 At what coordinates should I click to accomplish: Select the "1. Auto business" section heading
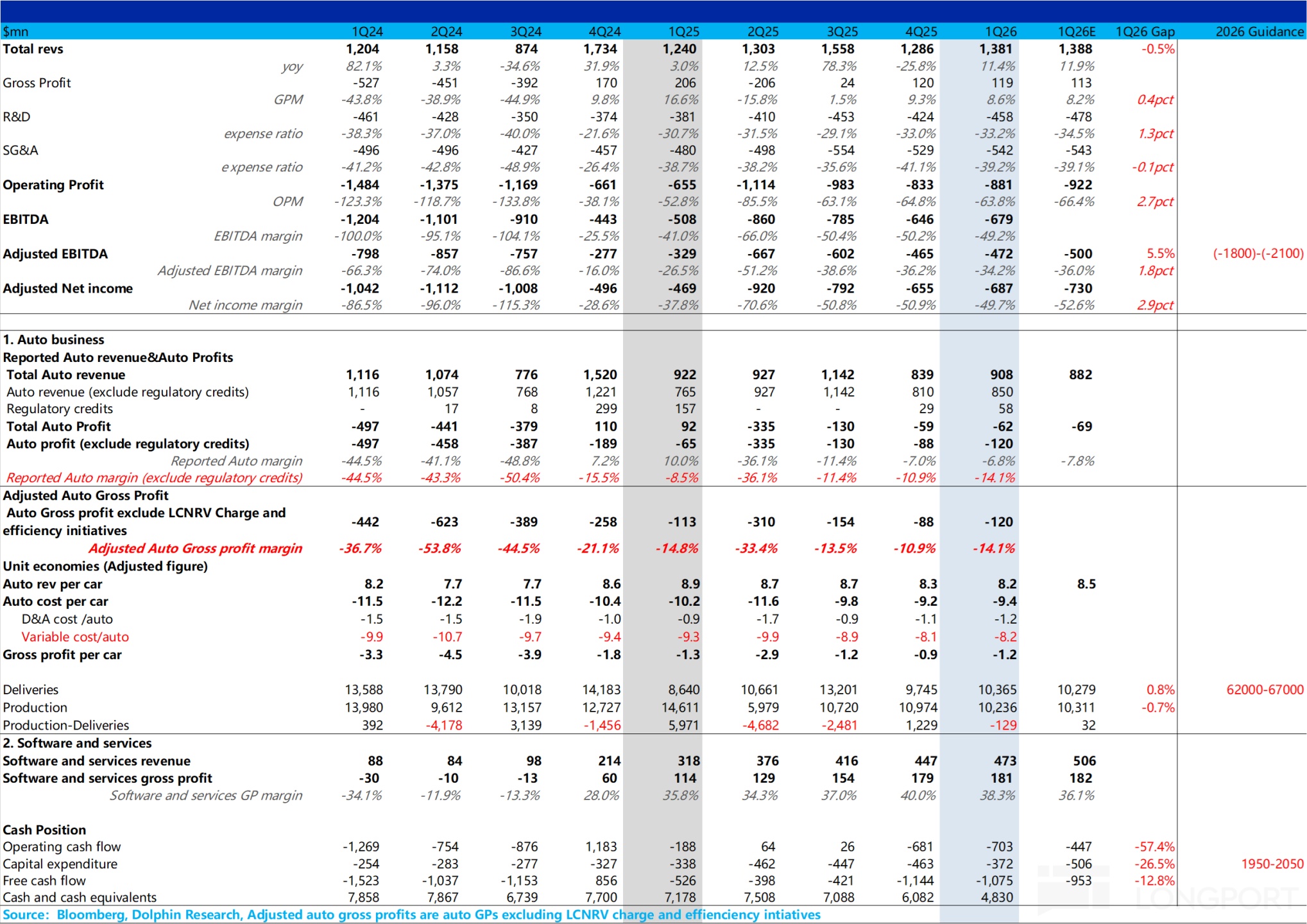54,339
